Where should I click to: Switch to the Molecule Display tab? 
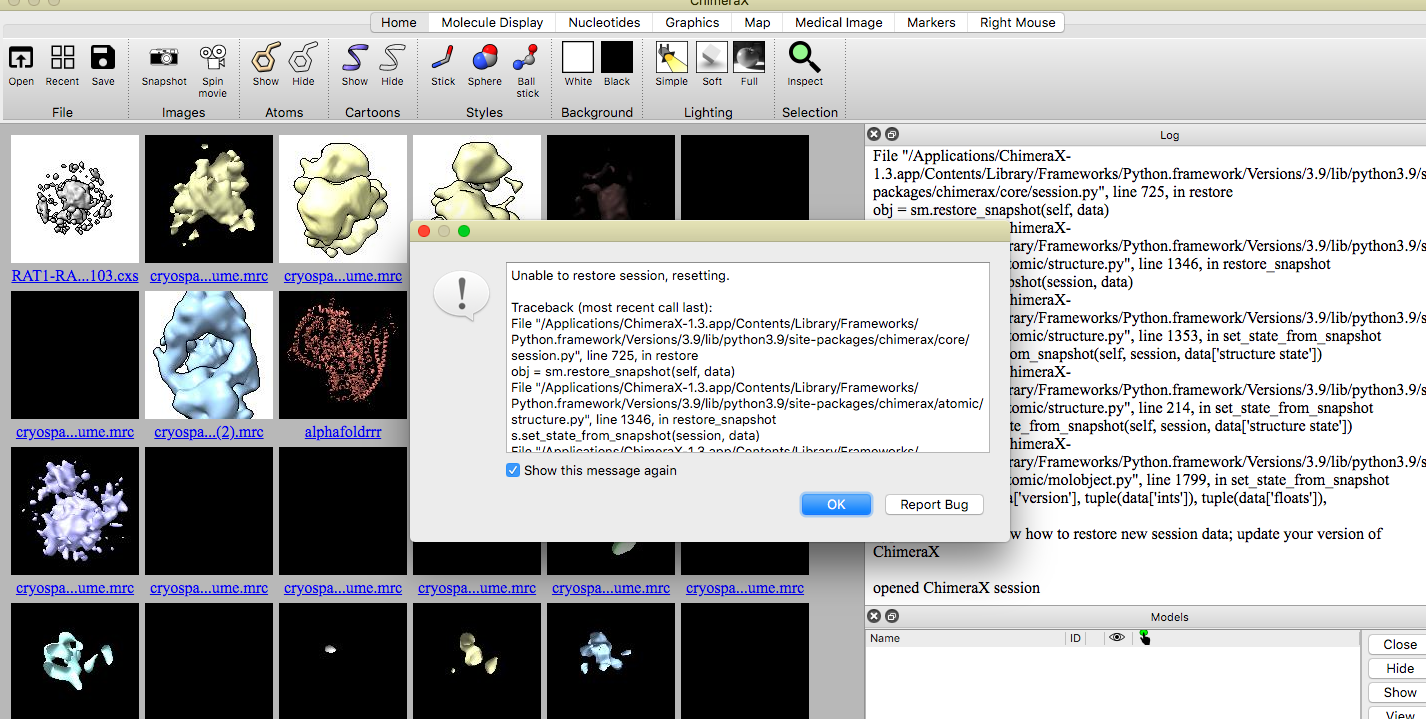pyautogui.click(x=491, y=22)
